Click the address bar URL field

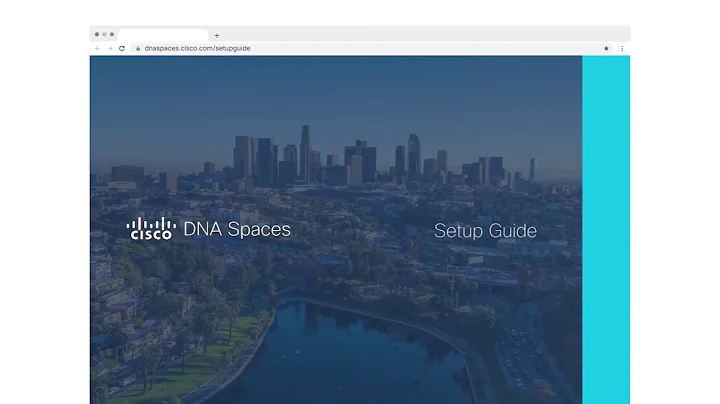point(372,48)
